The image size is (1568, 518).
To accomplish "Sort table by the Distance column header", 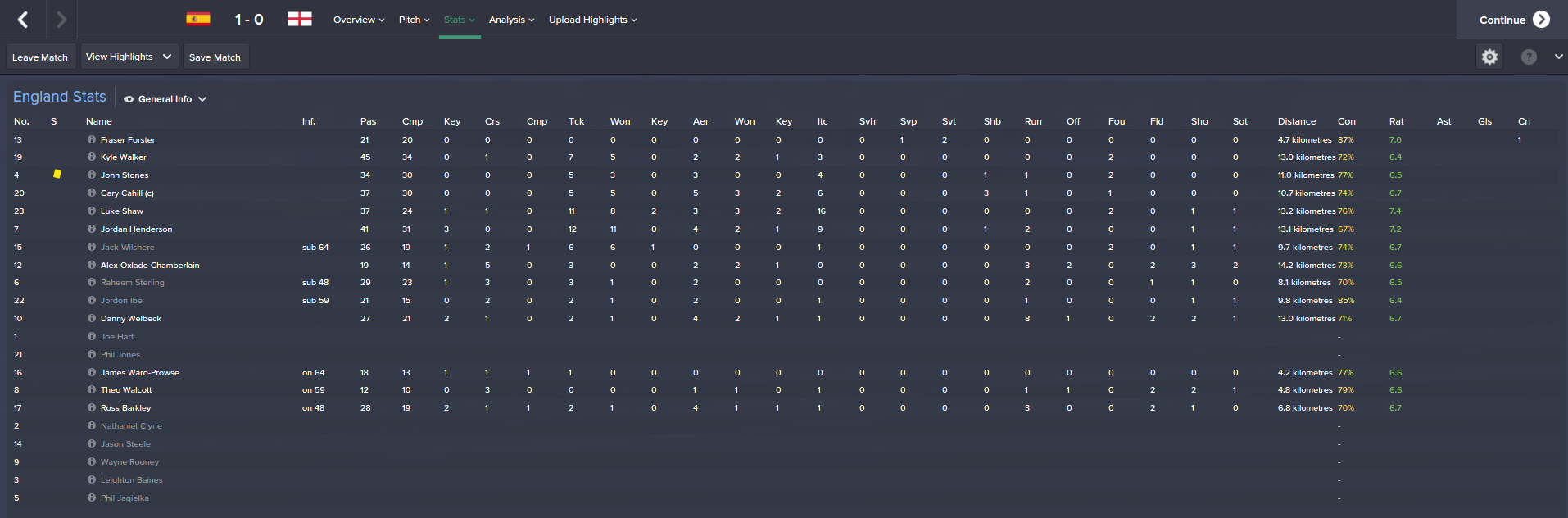I will 1296,121.
